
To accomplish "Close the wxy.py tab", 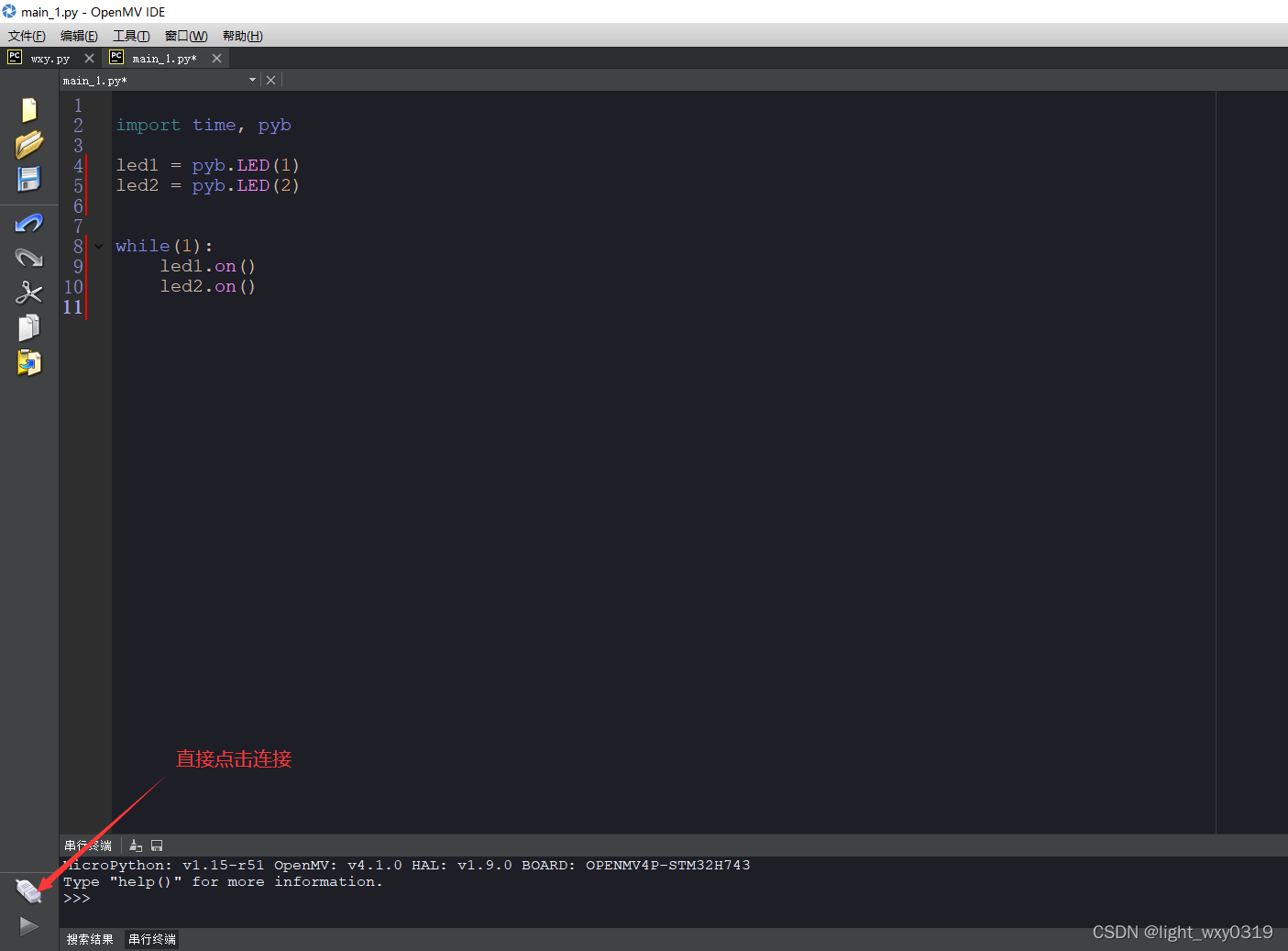I will (89, 58).
